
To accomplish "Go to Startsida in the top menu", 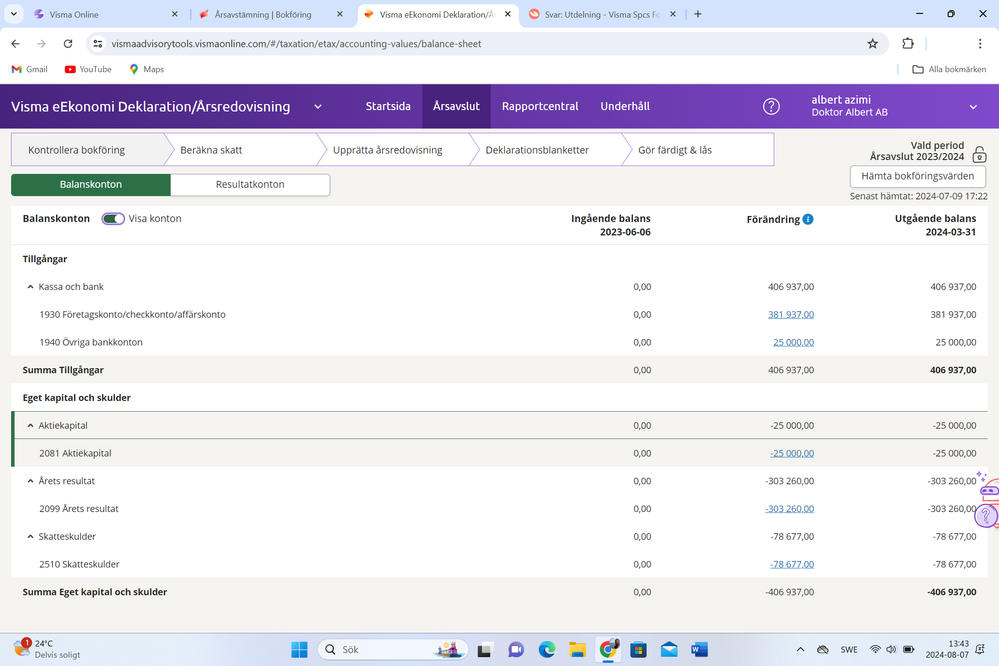I will [388, 106].
